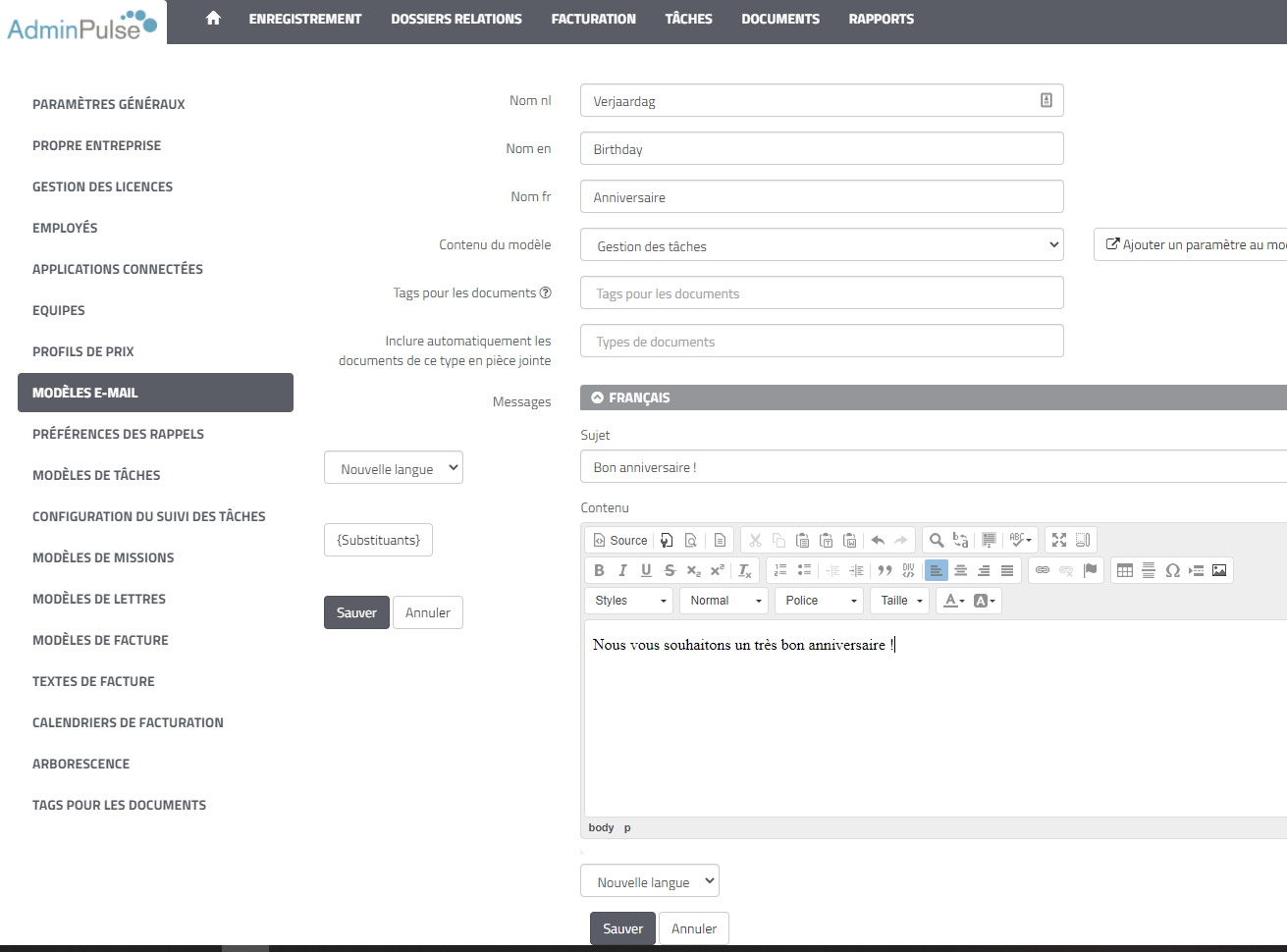Insert a numbered list
This screenshot has width=1287, height=952.
tap(780, 570)
